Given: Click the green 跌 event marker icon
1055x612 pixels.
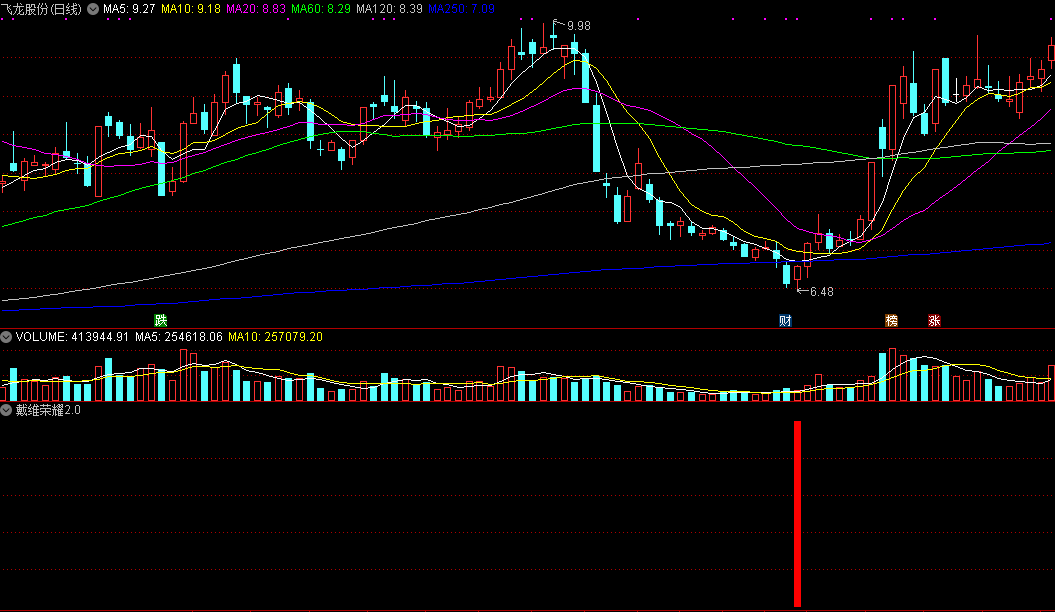Looking at the screenshot, I should point(160,320).
